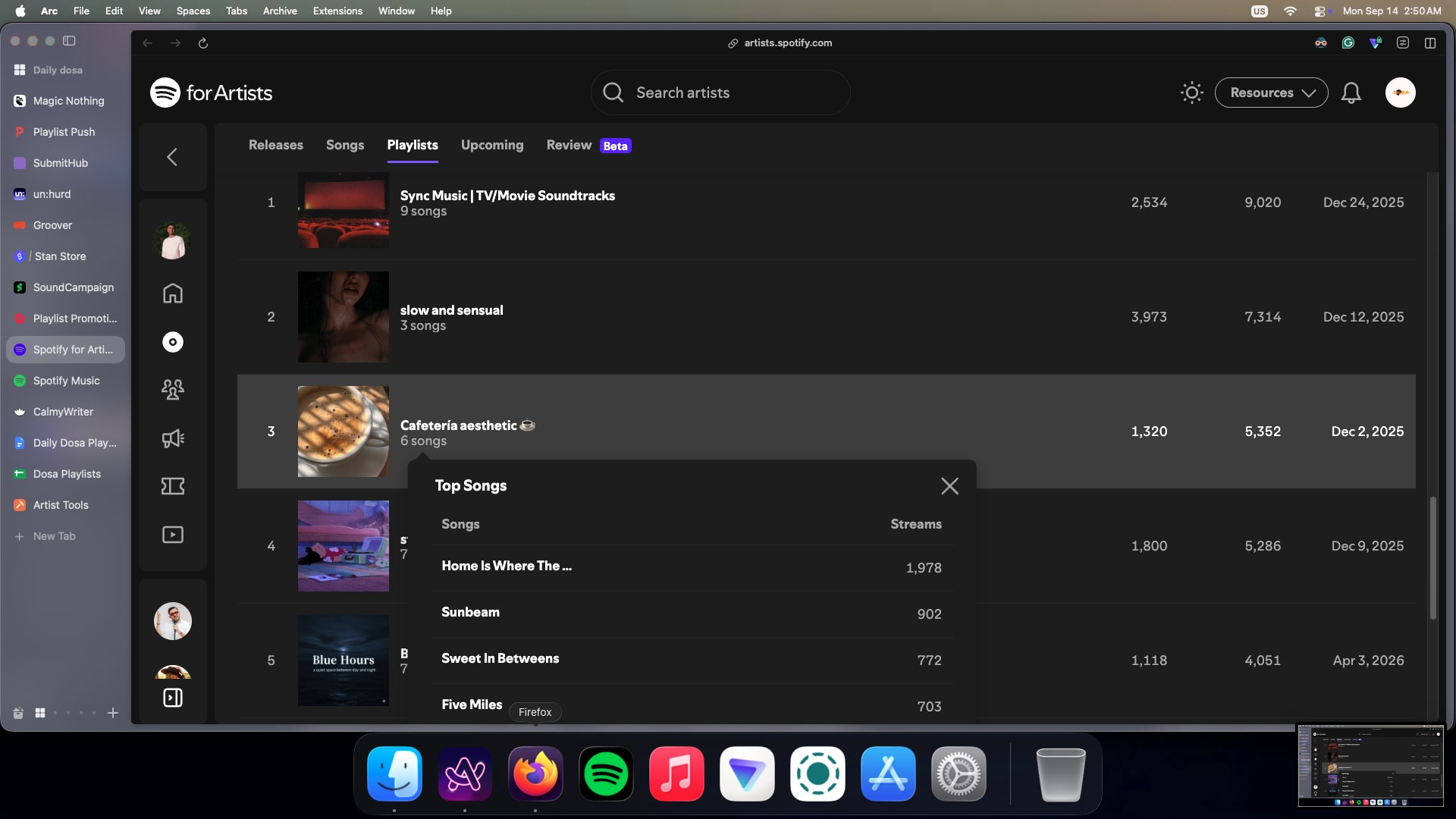This screenshot has width=1456, height=819.
Task: Open the notifications bell
Action: click(x=1351, y=93)
